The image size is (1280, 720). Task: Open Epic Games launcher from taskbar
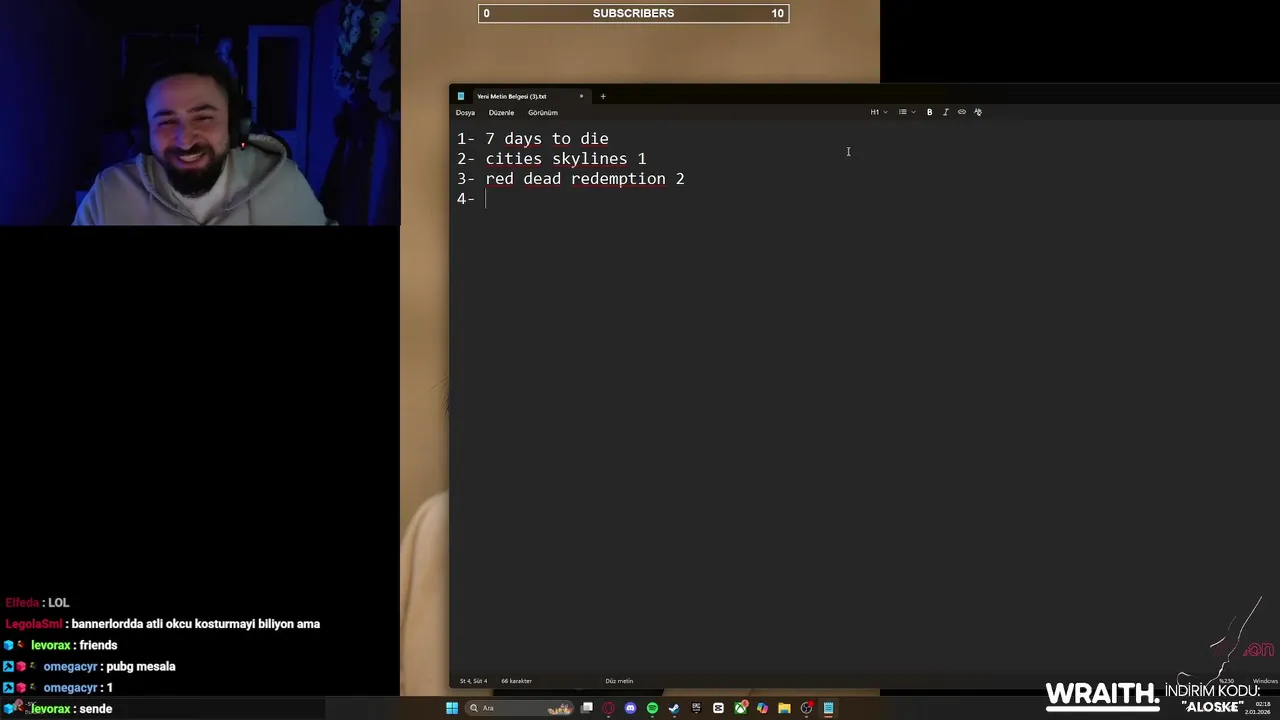[696, 708]
